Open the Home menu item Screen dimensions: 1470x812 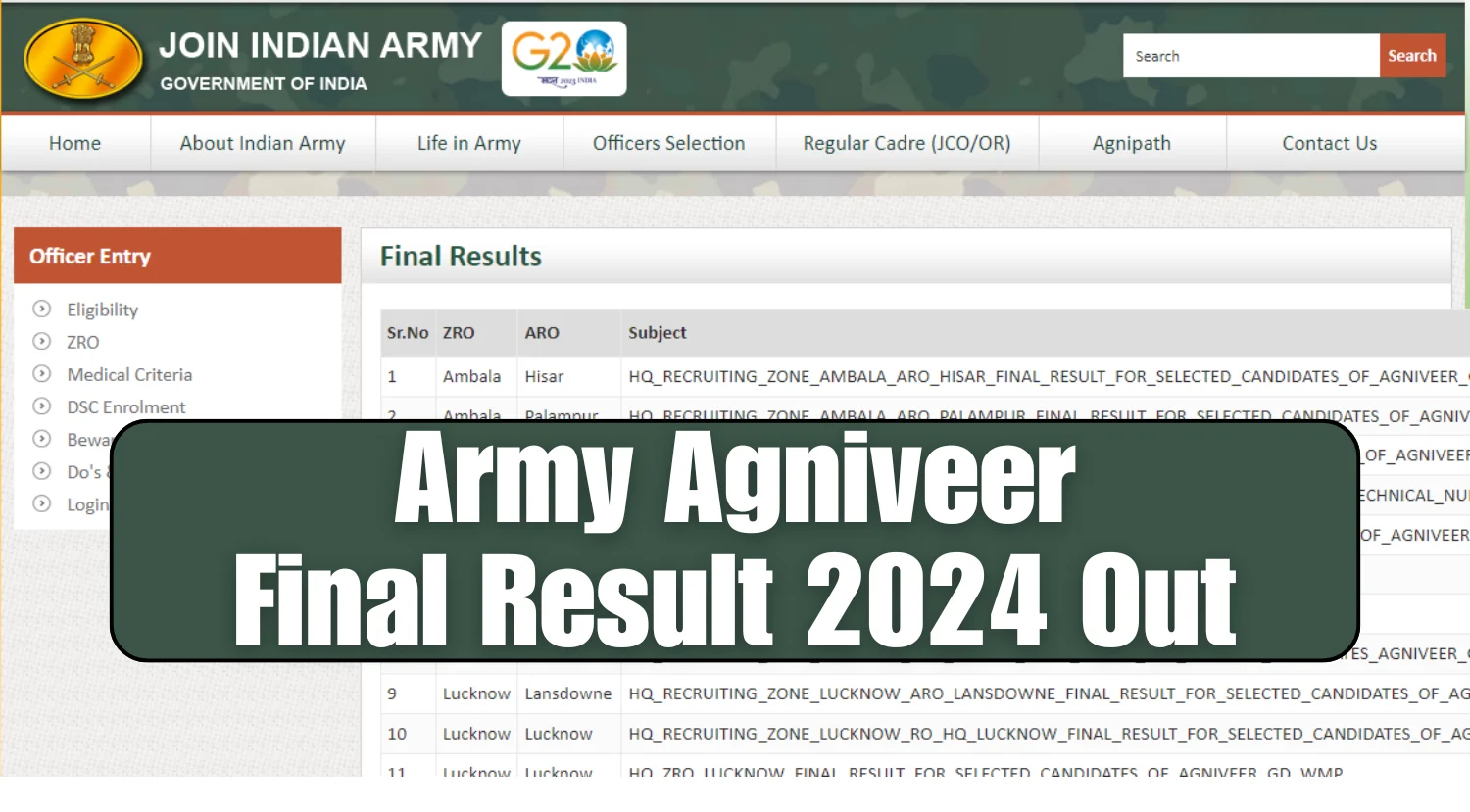75,143
